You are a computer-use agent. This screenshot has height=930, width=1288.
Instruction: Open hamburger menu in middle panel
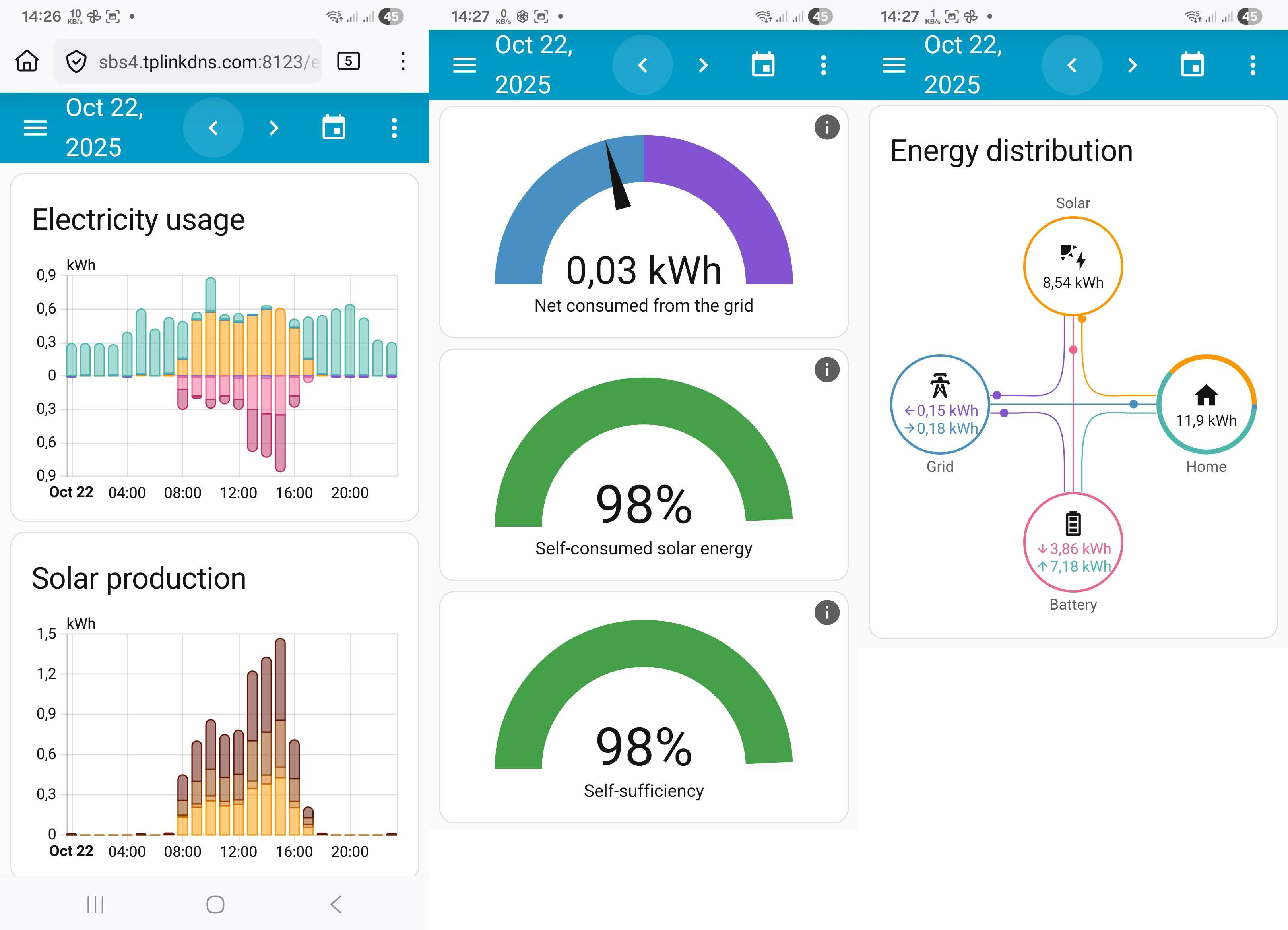tap(465, 65)
